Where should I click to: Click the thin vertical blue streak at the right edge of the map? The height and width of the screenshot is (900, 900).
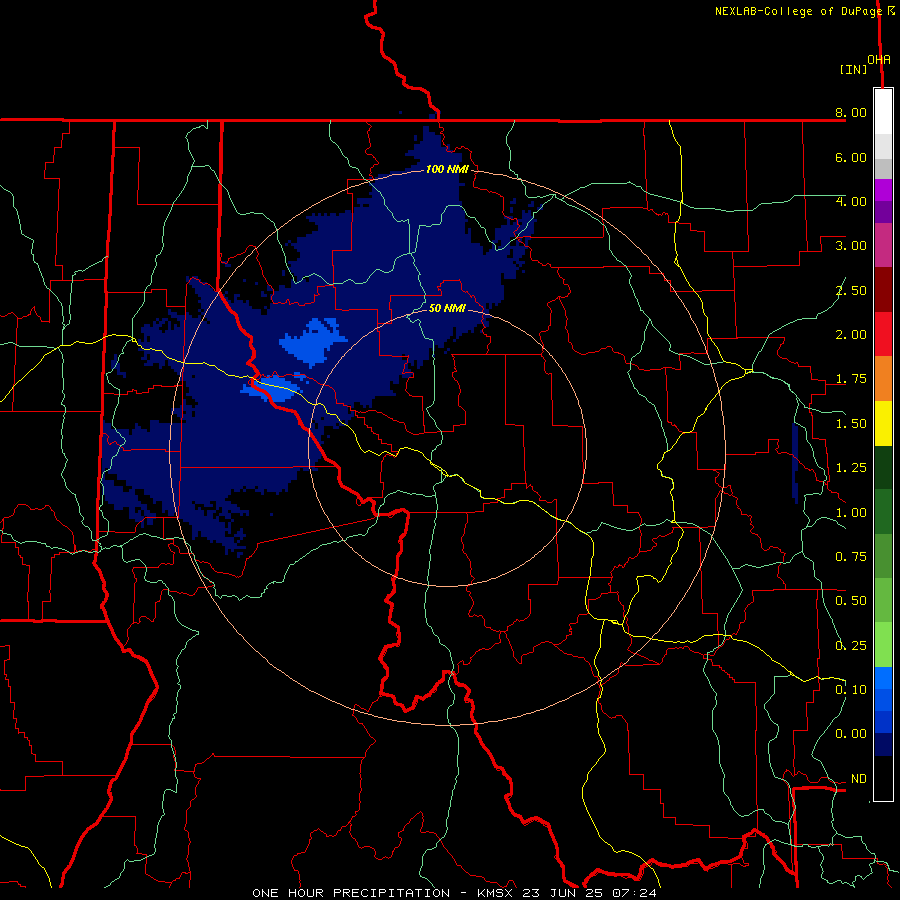(x=795, y=463)
